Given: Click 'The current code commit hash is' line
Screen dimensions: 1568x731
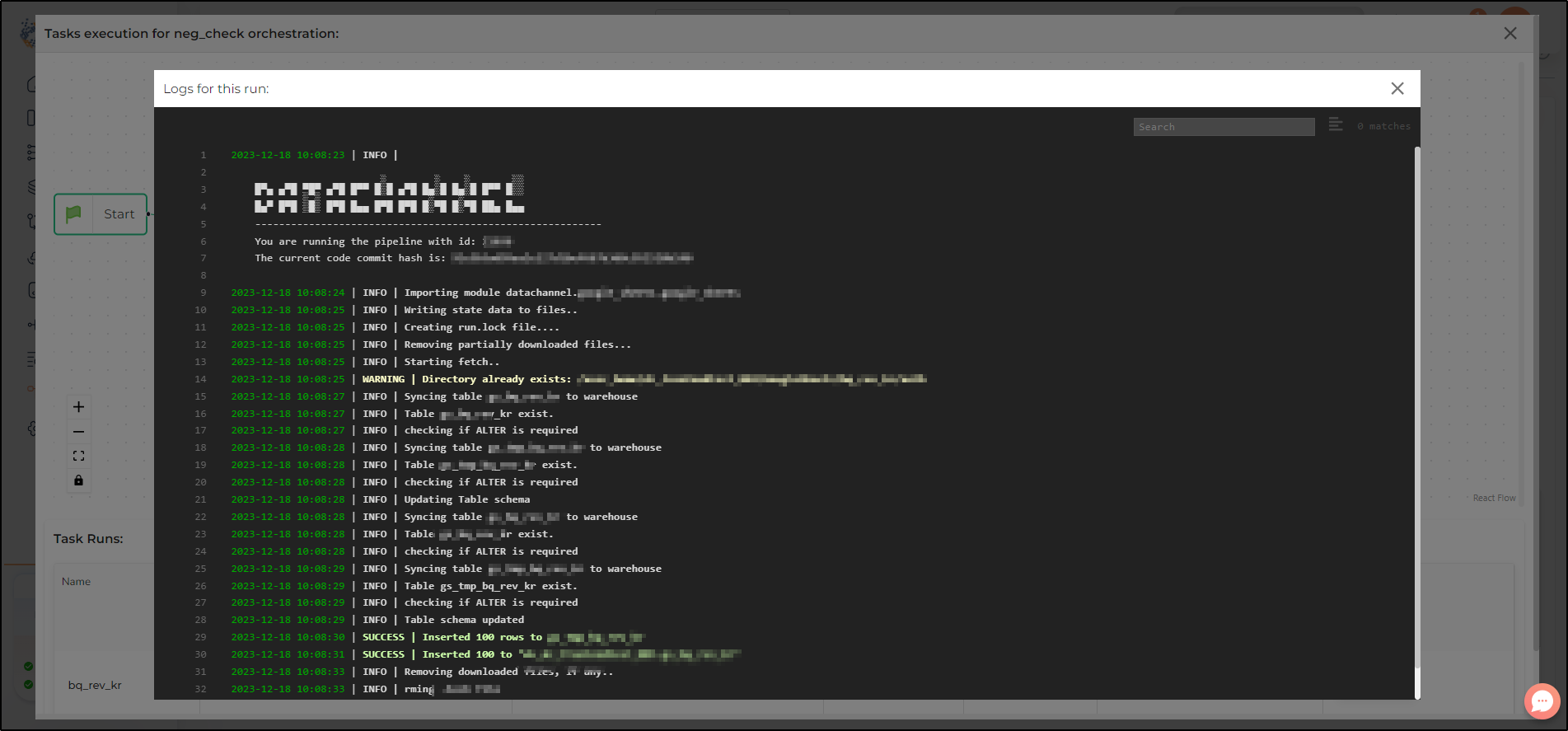Looking at the screenshot, I should [x=474, y=258].
